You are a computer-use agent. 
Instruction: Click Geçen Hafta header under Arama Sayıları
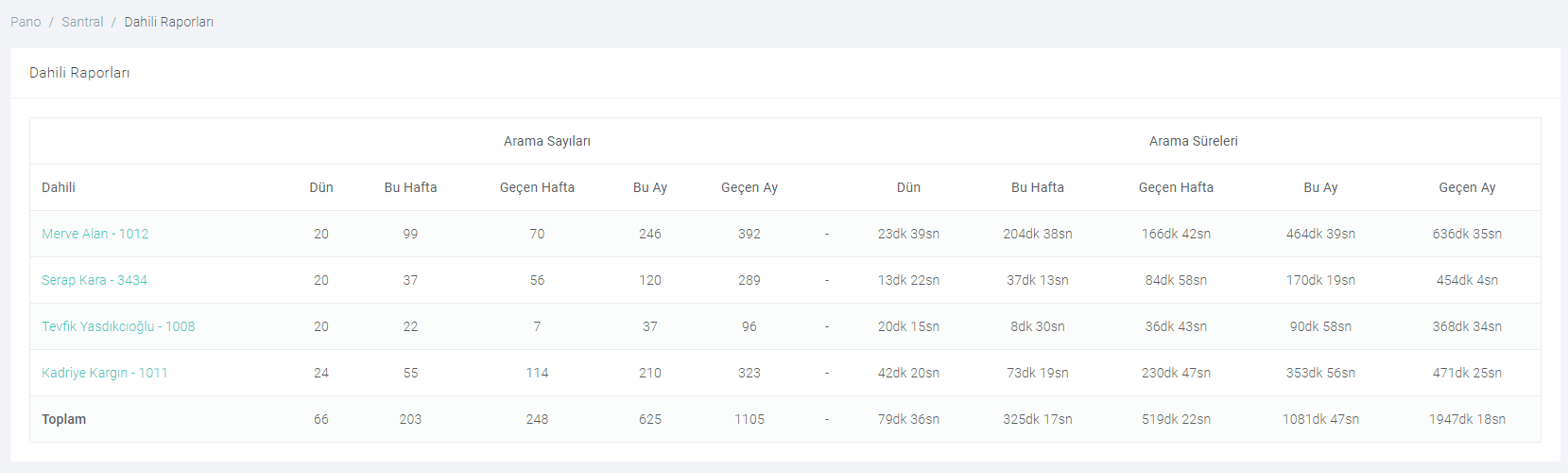[x=537, y=187]
